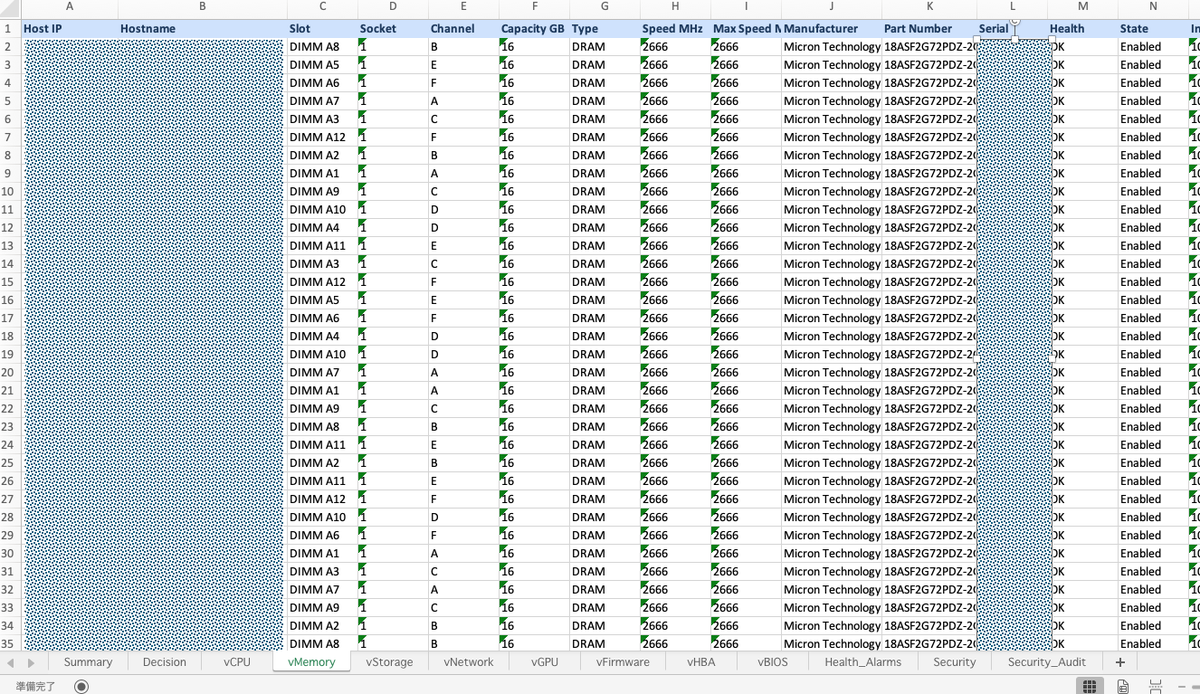Select column B header
Viewport: 1200px width, 694px height.
tap(202, 7)
